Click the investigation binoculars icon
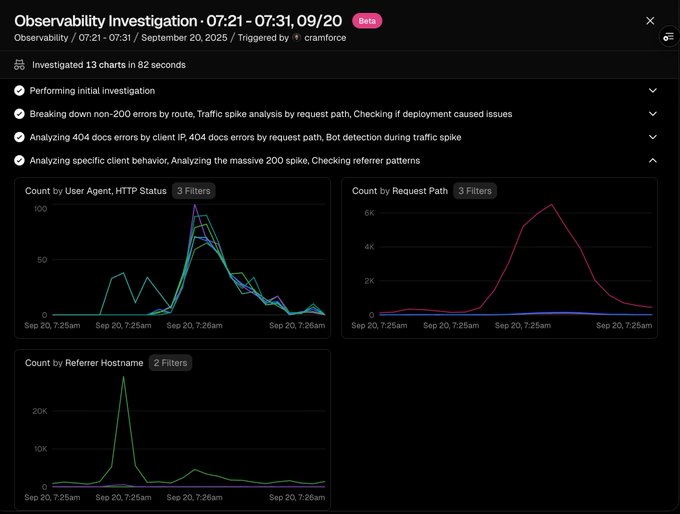The width and height of the screenshot is (680, 514). 19,65
